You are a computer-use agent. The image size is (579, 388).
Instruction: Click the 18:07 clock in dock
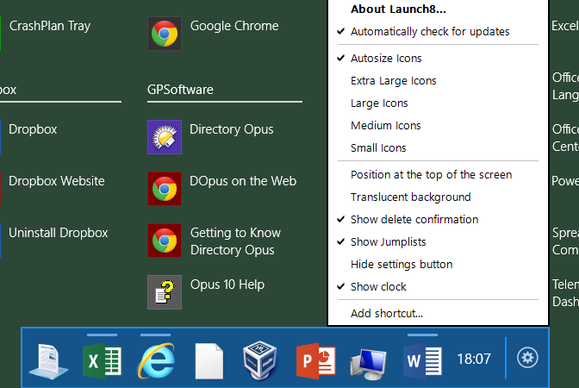tap(474, 359)
